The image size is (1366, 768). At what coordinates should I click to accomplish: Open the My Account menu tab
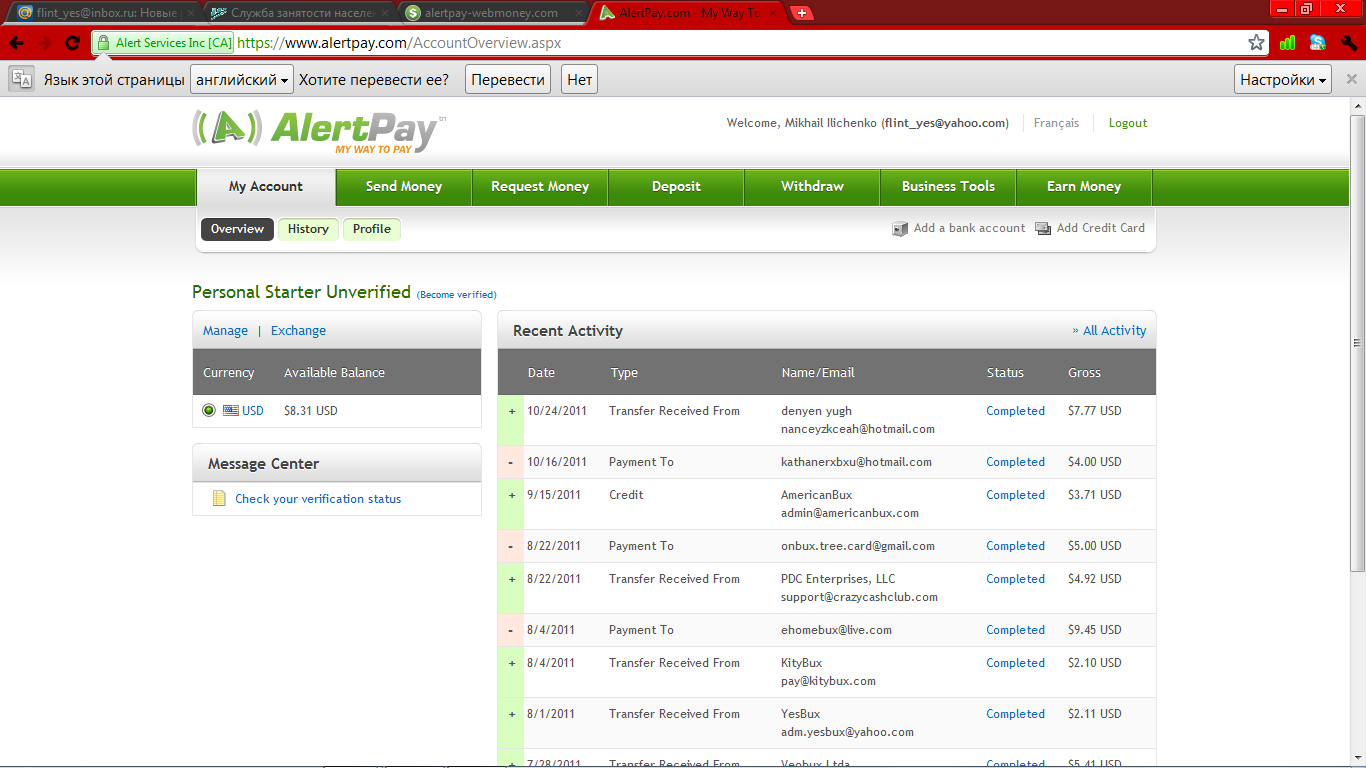[266, 187]
